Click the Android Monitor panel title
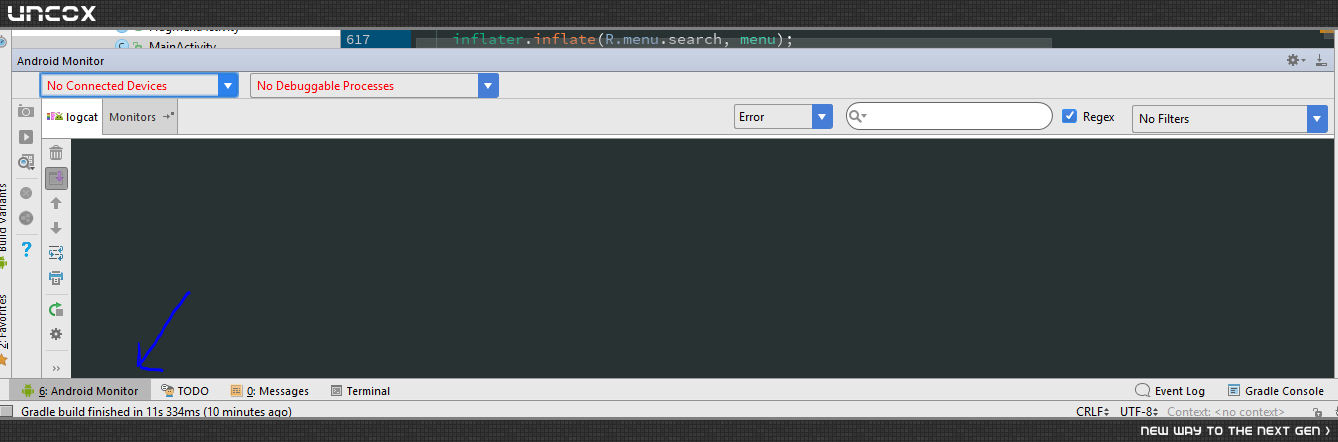1338x442 pixels. click(x=61, y=61)
